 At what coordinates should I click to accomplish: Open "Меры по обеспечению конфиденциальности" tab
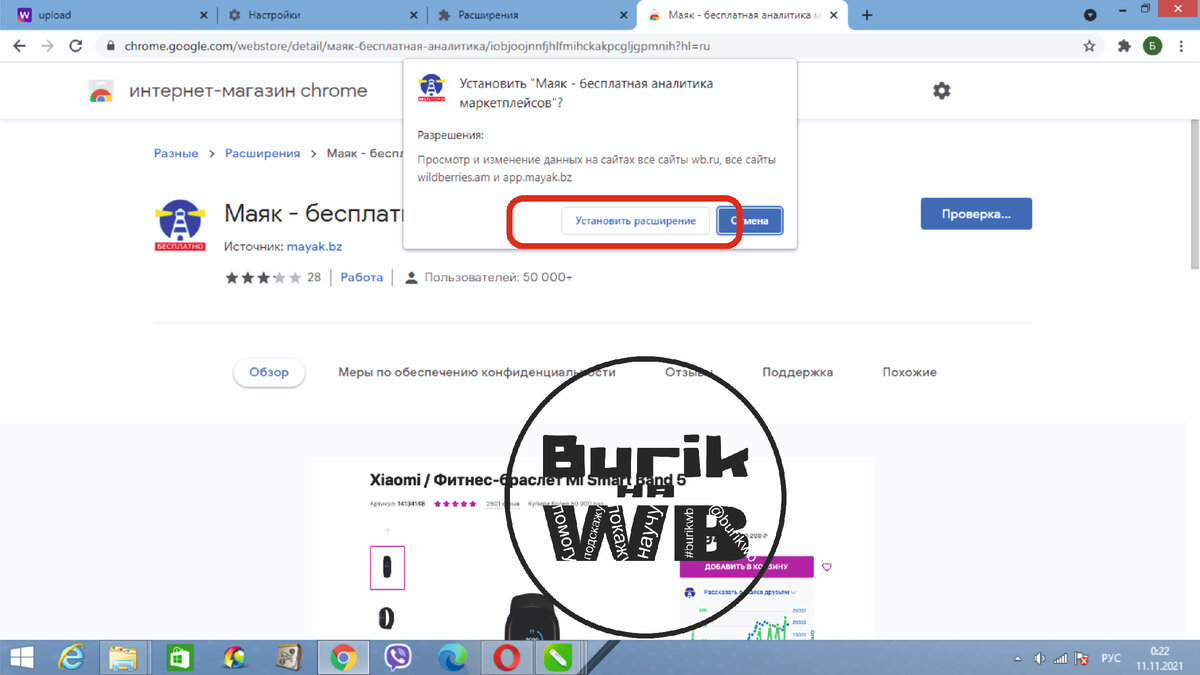click(477, 372)
